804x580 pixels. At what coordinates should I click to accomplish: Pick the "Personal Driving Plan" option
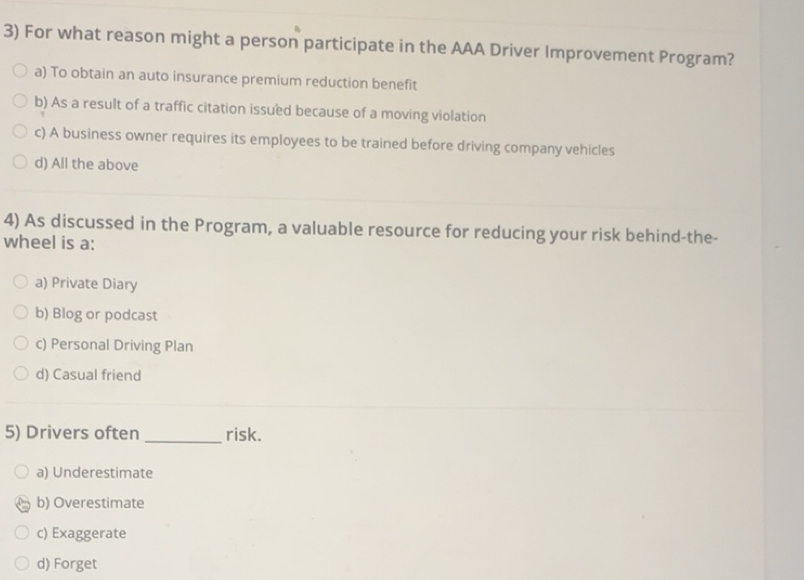click(x=21, y=345)
